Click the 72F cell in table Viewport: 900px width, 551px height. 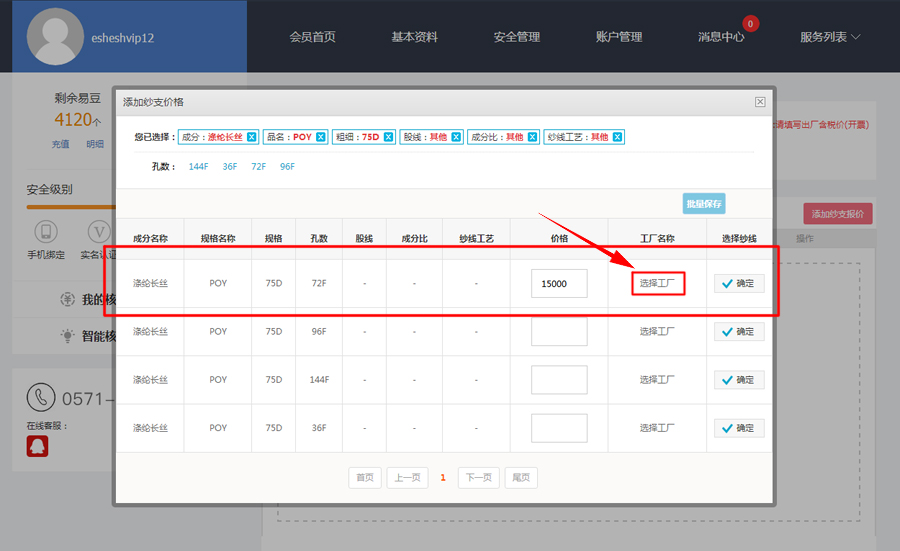pyautogui.click(x=319, y=284)
